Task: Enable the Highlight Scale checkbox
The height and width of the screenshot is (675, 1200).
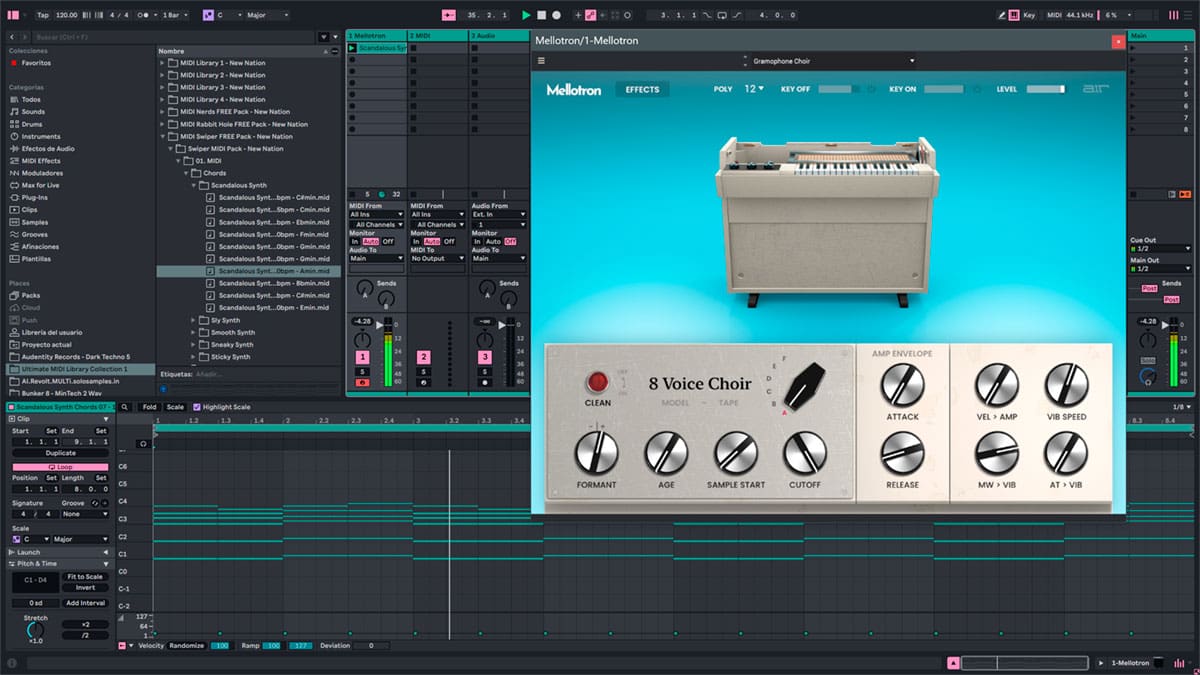Action: 197,407
